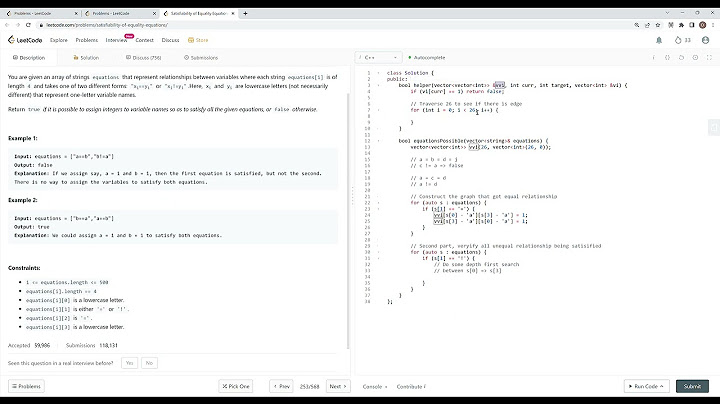Open the Discuss nav item

[170, 40]
